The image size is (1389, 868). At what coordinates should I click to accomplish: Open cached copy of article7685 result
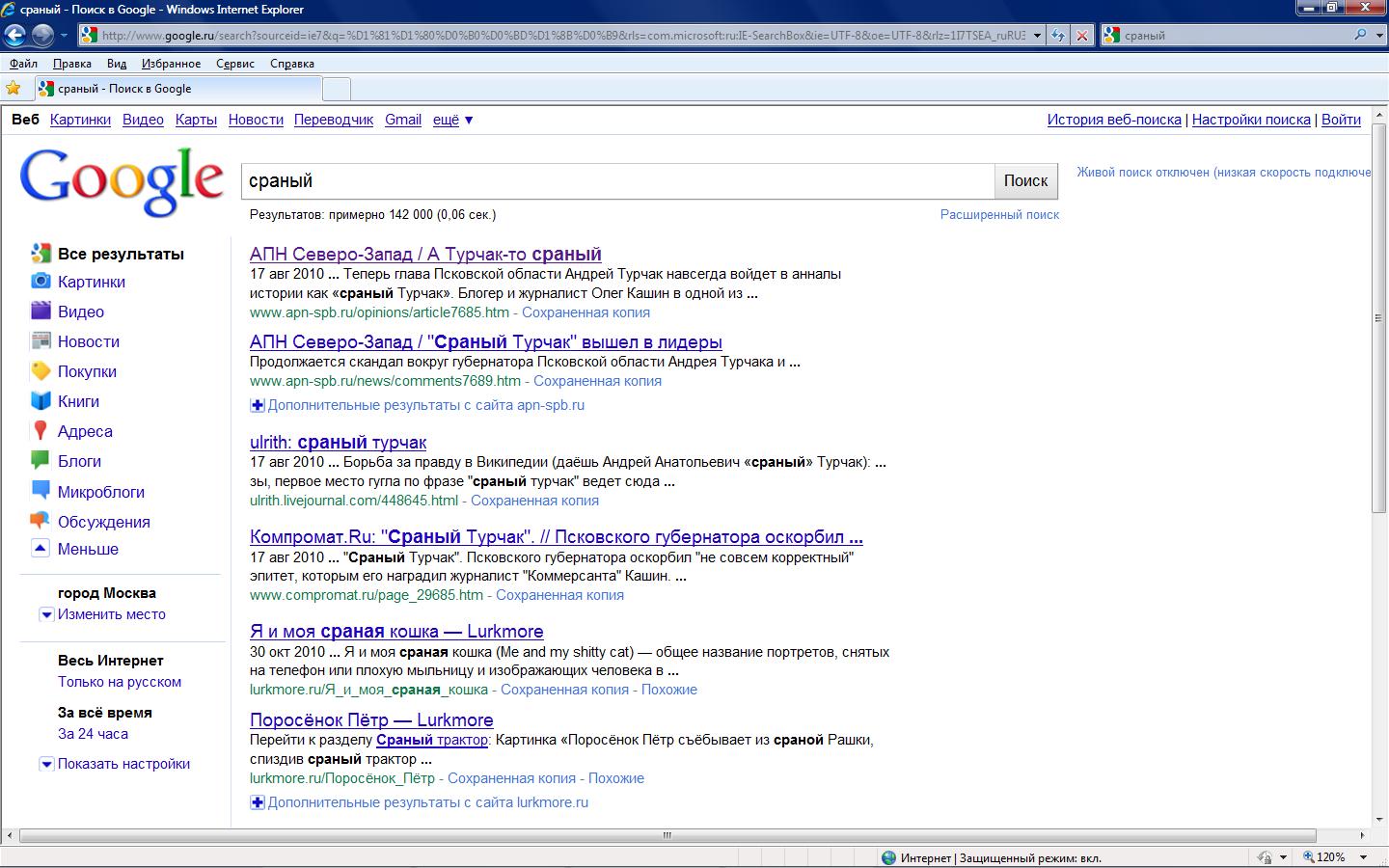coord(586,312)
